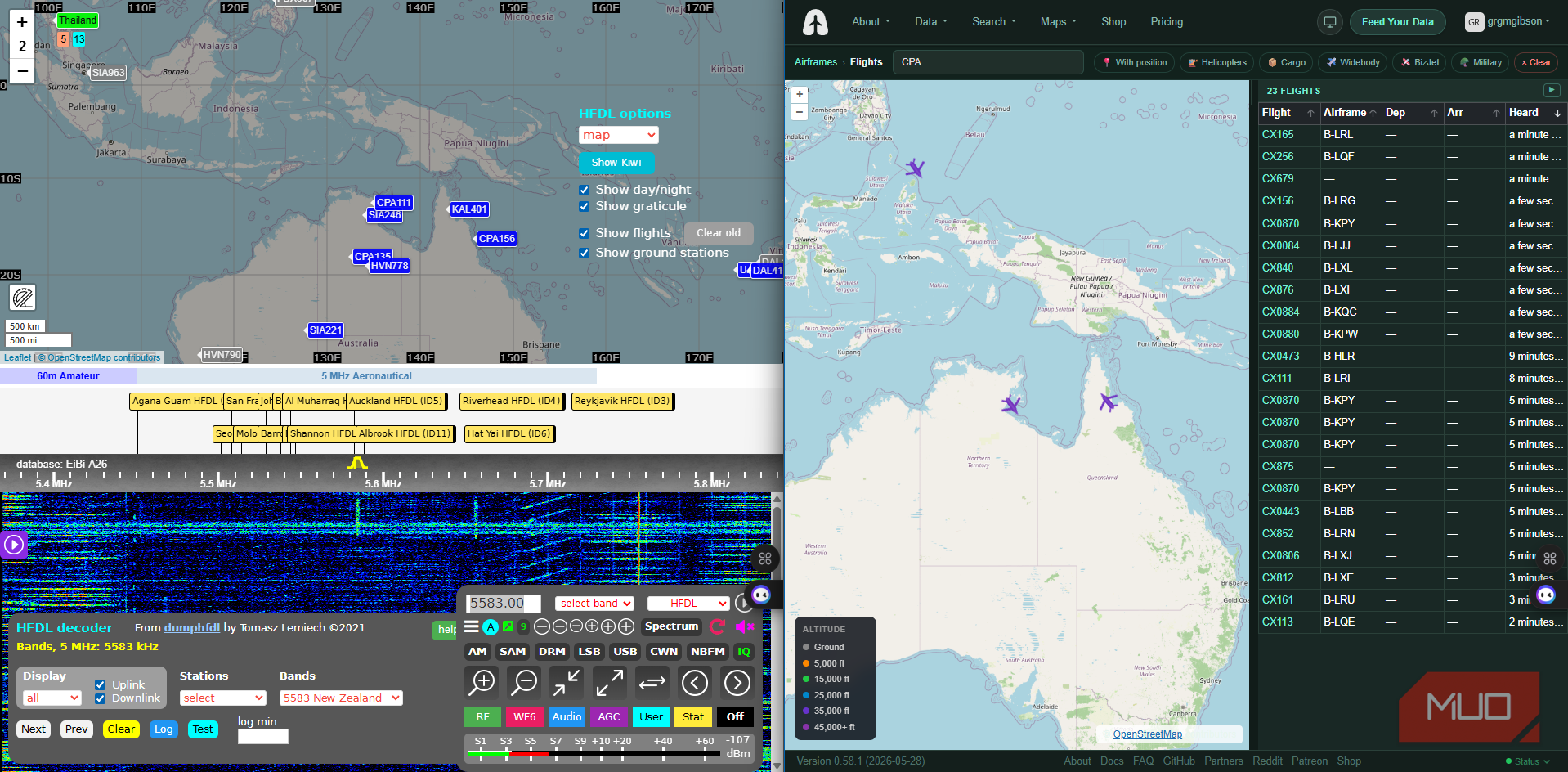Open the 5583 New Zealand bands dropdown
The height and width of the screenshot is (772, 1568).
(x=341, y=698)
